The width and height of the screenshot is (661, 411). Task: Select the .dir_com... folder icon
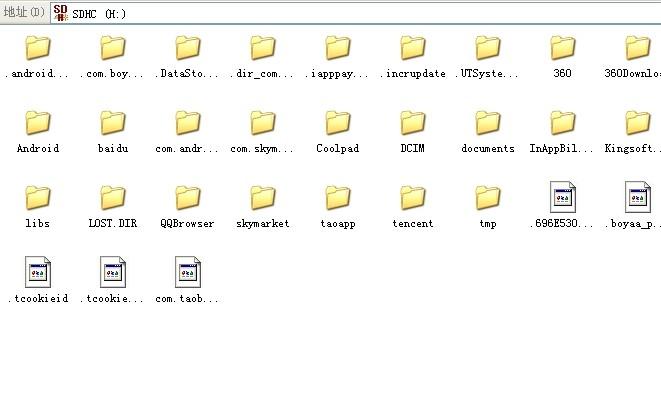(x=263, y=48)
